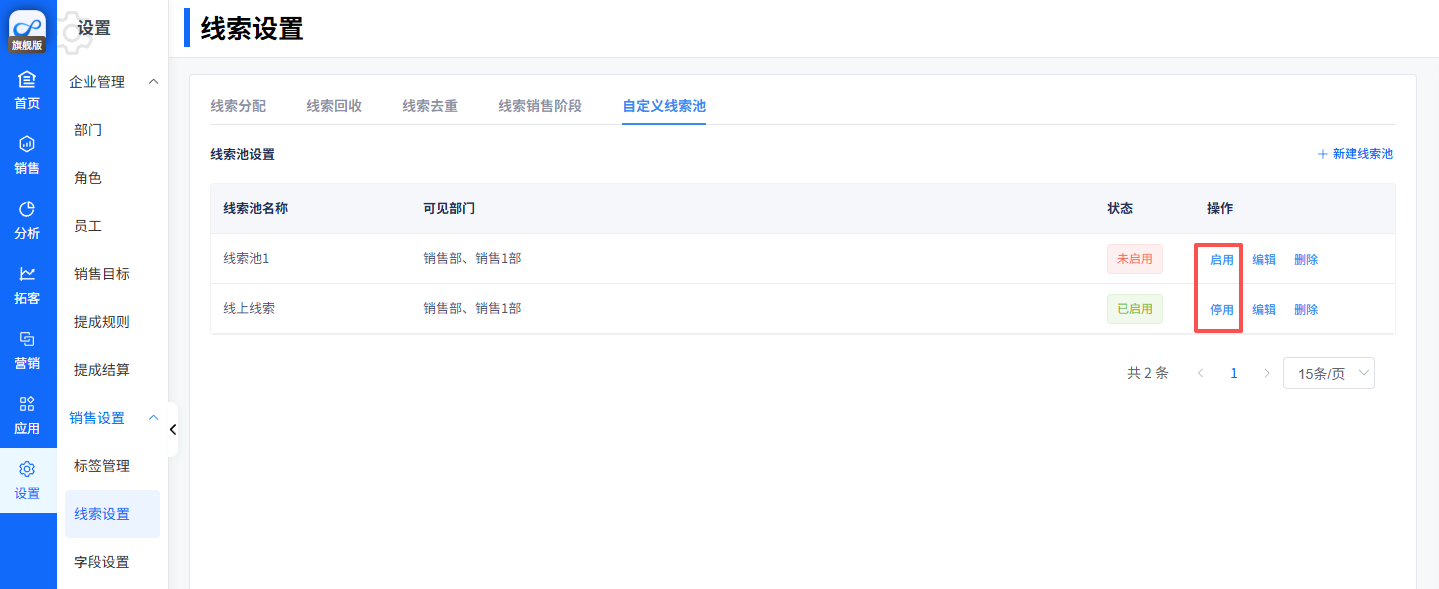This screenshot has height=589, width=1439.
Task: Delete the 线上线索 row
Action: [x=1305, y=310]
